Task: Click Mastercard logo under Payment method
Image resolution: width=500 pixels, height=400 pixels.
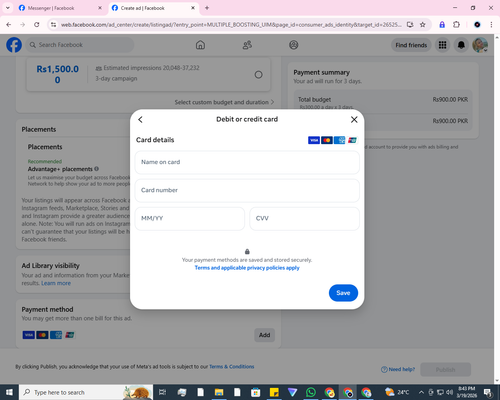Action: coord(42,335)
